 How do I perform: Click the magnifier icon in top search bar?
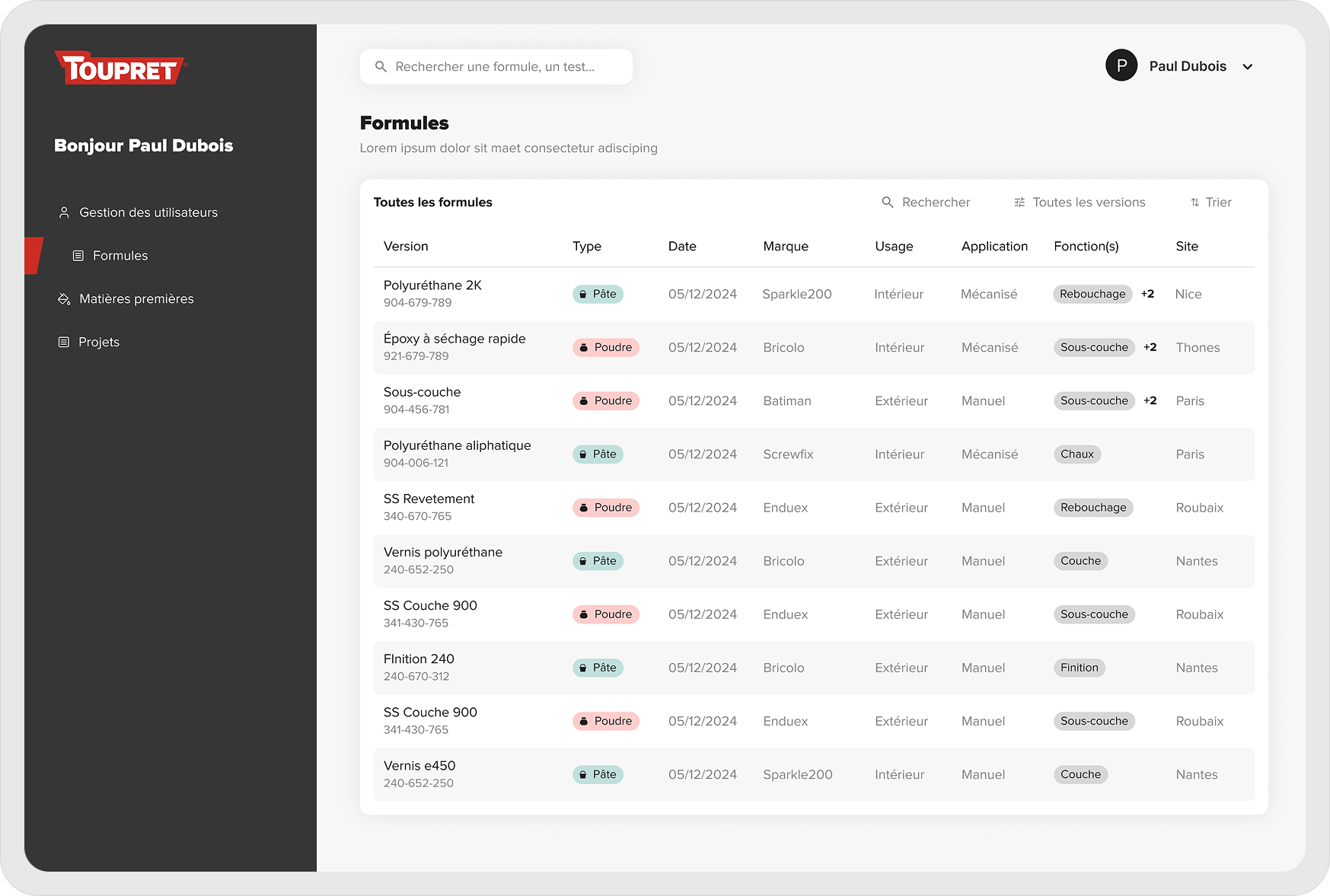click(381, 67)
